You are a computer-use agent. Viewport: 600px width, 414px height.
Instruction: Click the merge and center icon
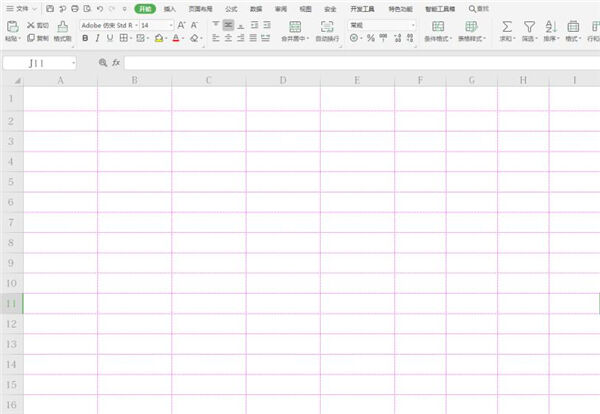295,26
